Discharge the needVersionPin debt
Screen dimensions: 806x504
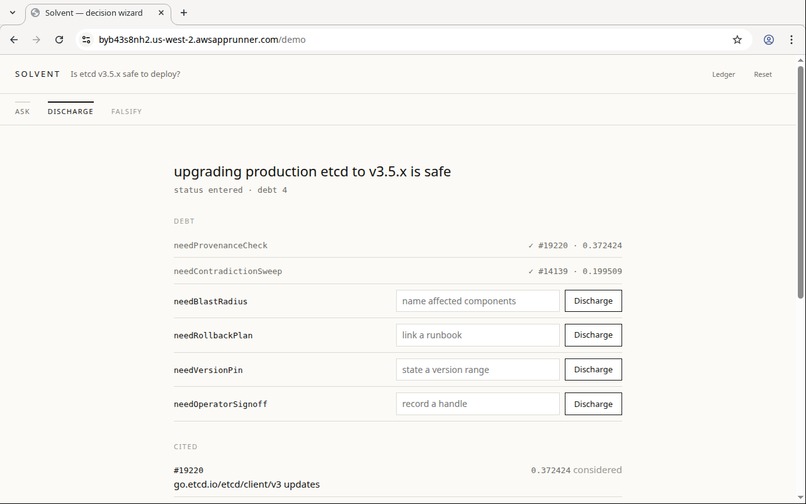(x=593, y=370)
